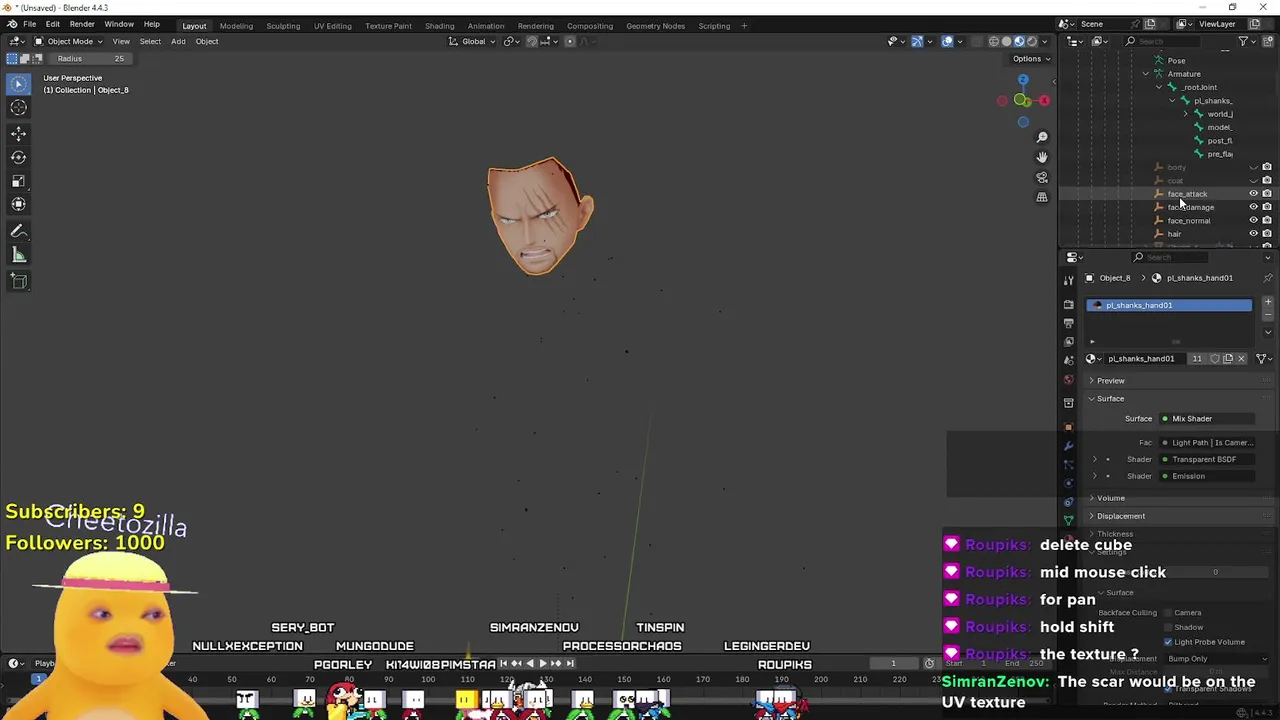Select the Measure tool
This screenshot has width=1280, height=720.
coord(18,255)
